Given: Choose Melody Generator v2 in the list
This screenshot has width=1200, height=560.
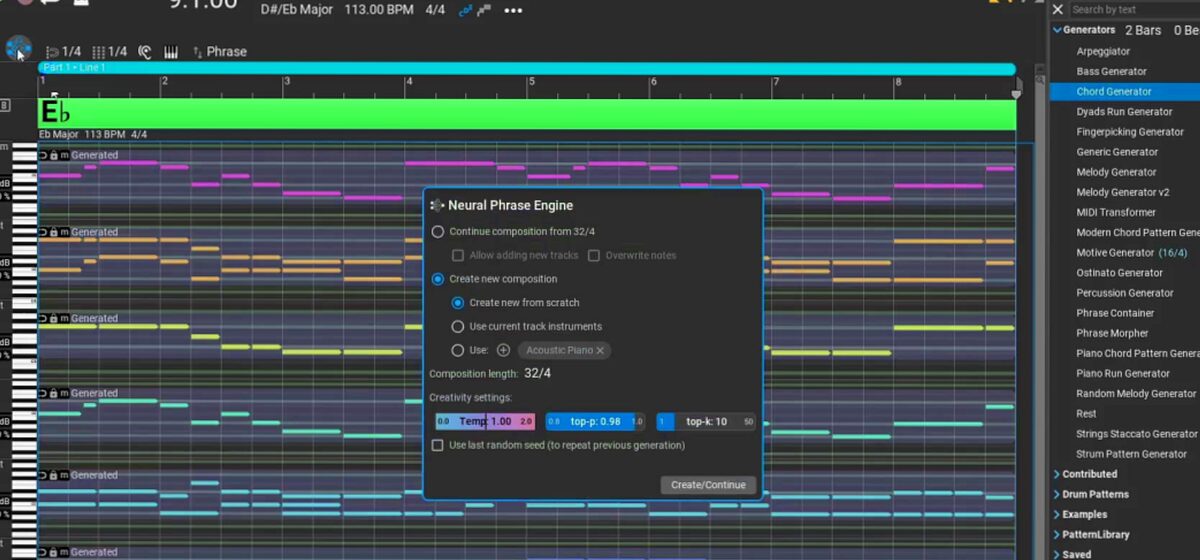Looking at the screenshot, I should 1122,192.
